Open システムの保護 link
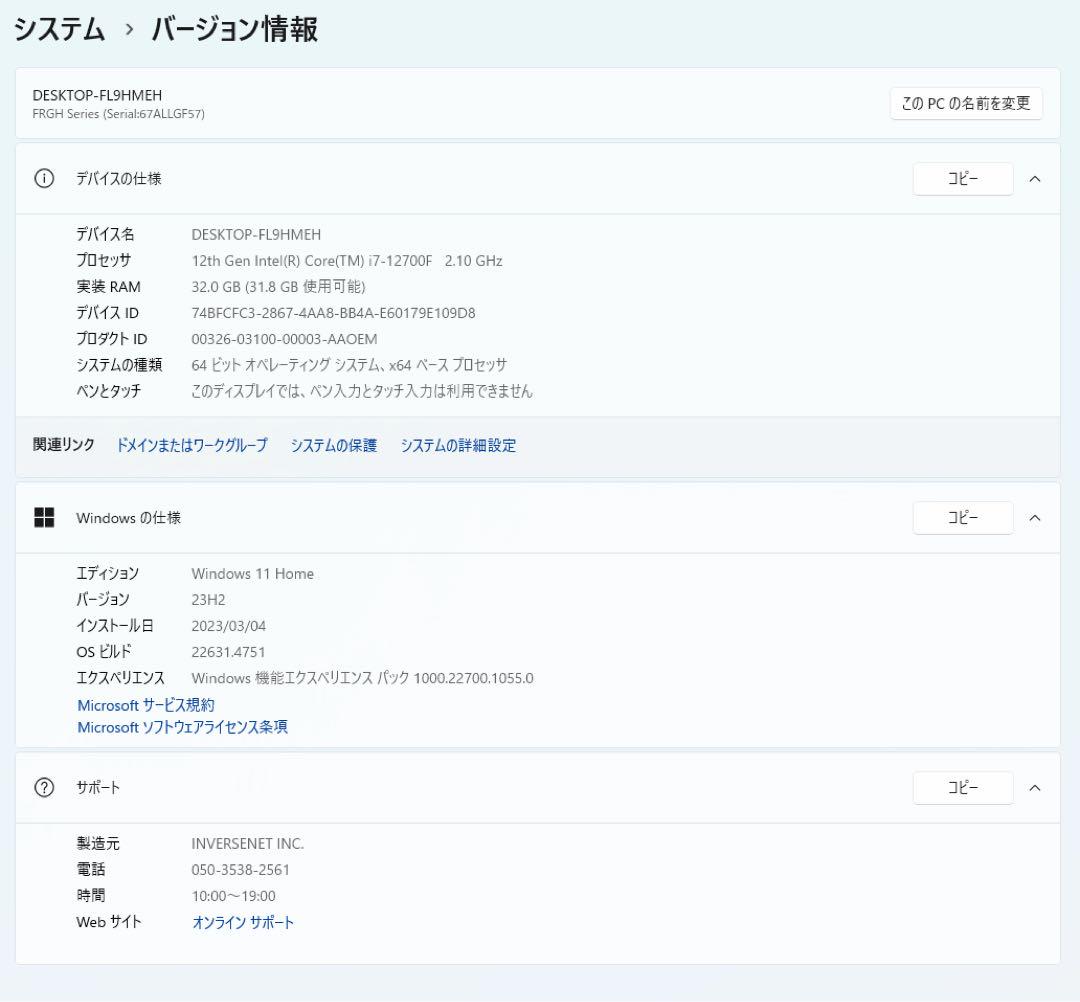Screen dimensions: 1080x1002 click(x=333, y=446)
